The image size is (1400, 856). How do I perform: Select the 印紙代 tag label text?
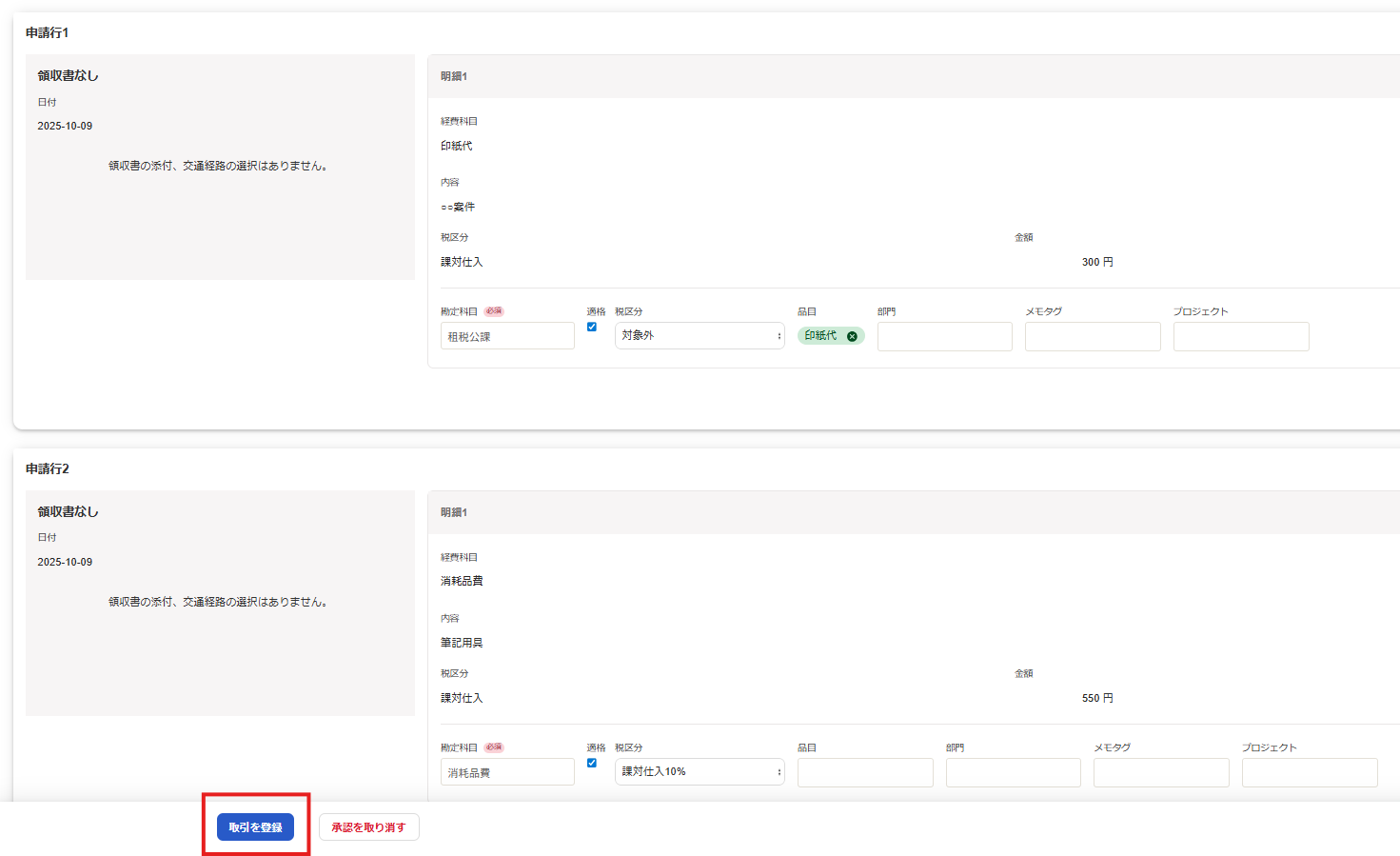tap(820, 336)
